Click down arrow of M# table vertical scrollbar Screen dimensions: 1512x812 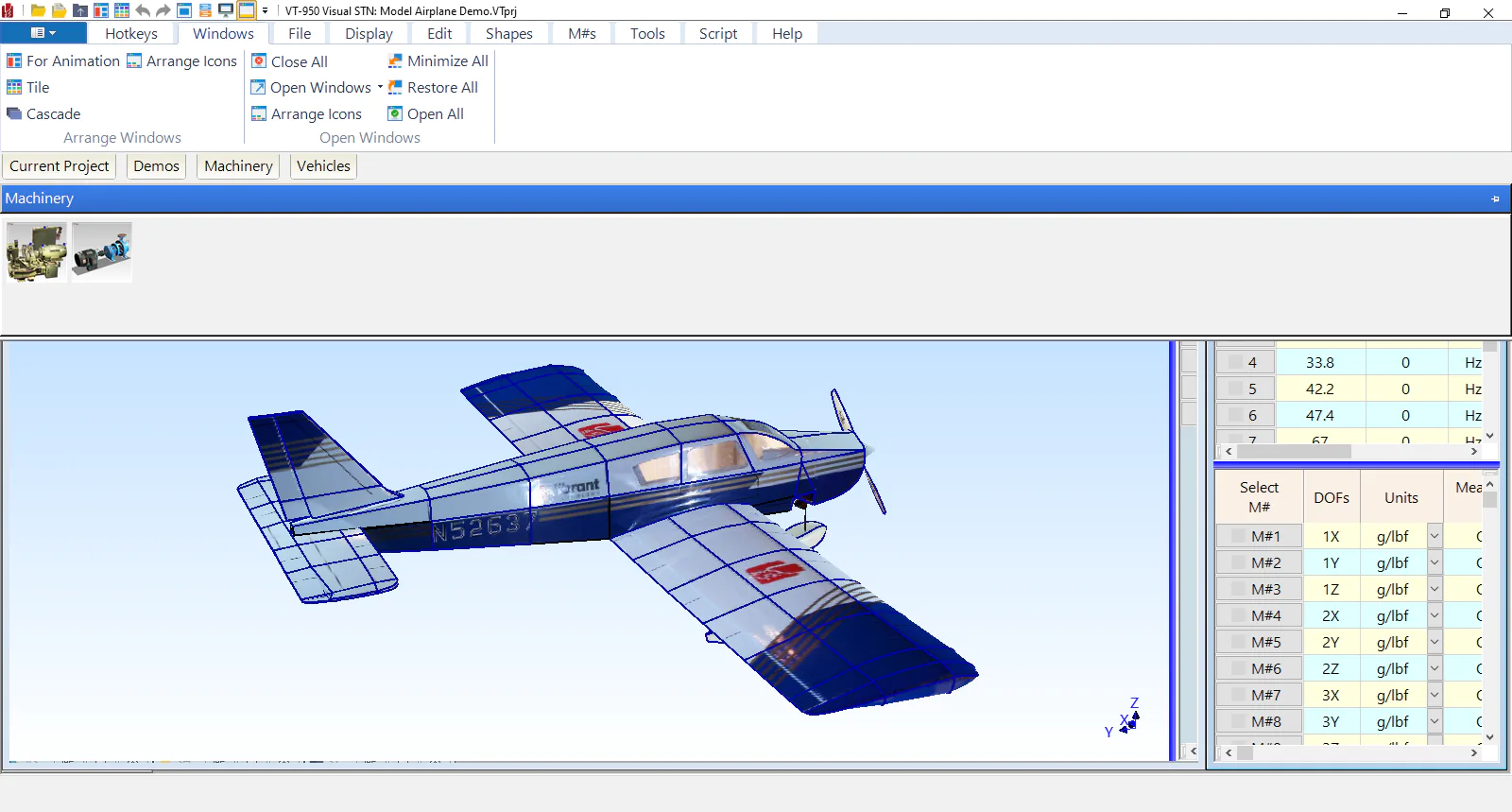(1490, 737)
